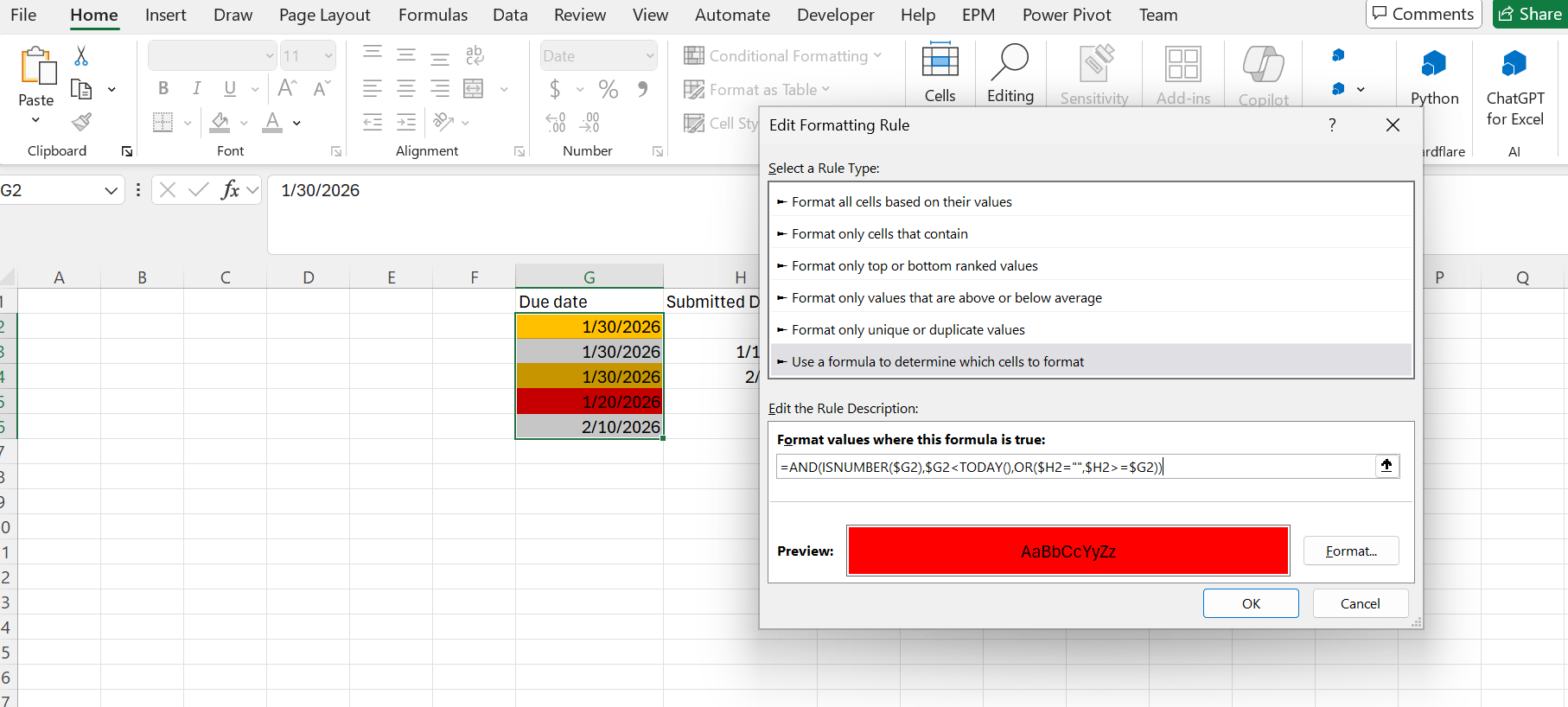
Task: Open the Power Pivot tab
Action: (x=1067, y=15)
